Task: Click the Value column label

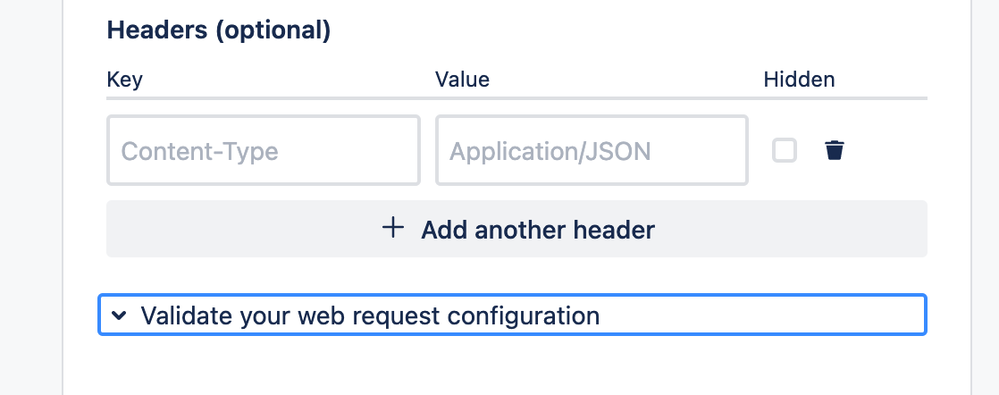Action: 463,80
